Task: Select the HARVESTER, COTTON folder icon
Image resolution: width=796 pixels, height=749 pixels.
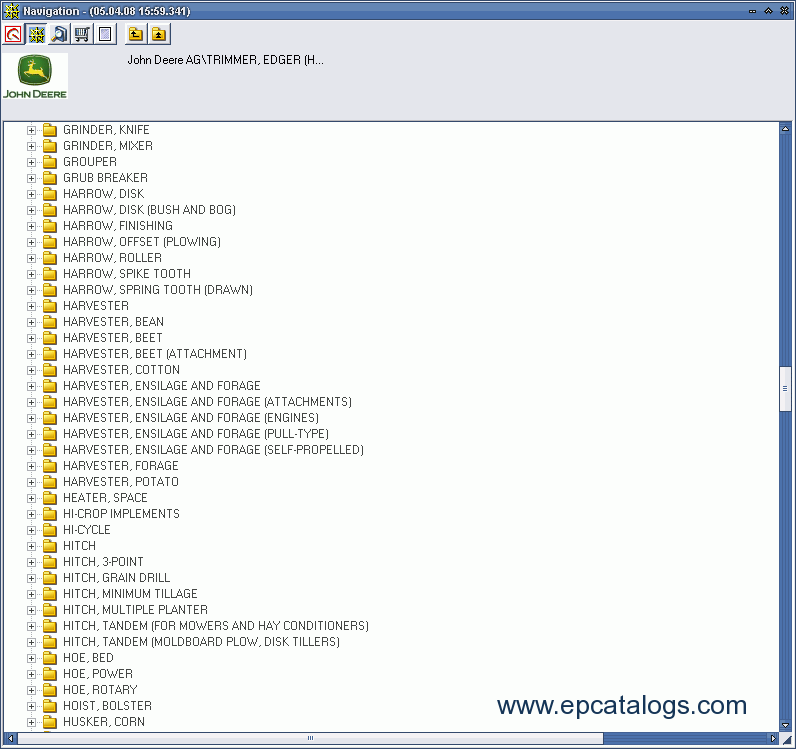Action: click(49, 370)
